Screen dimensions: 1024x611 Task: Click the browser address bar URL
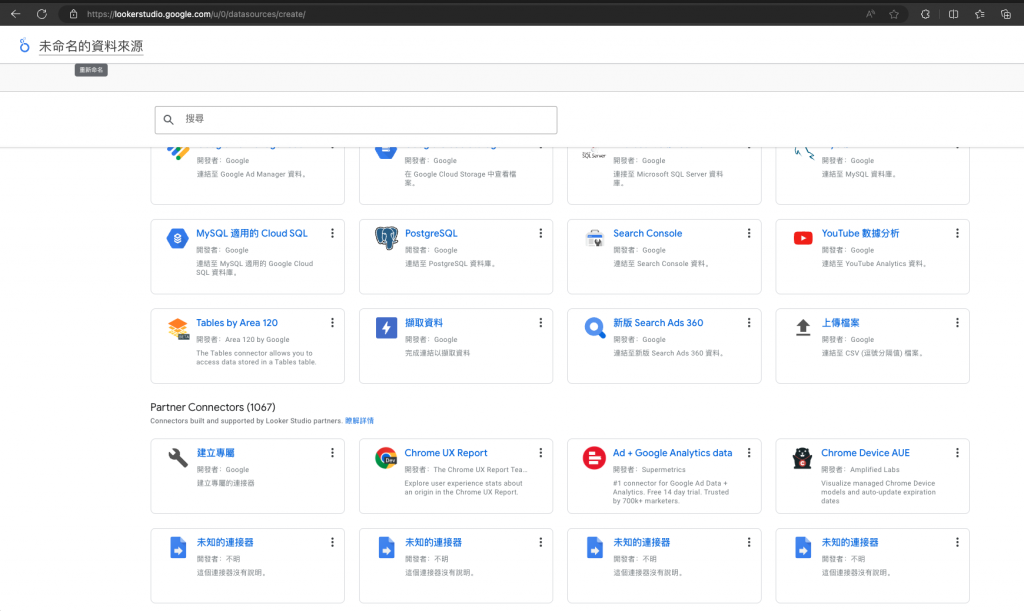196,14
